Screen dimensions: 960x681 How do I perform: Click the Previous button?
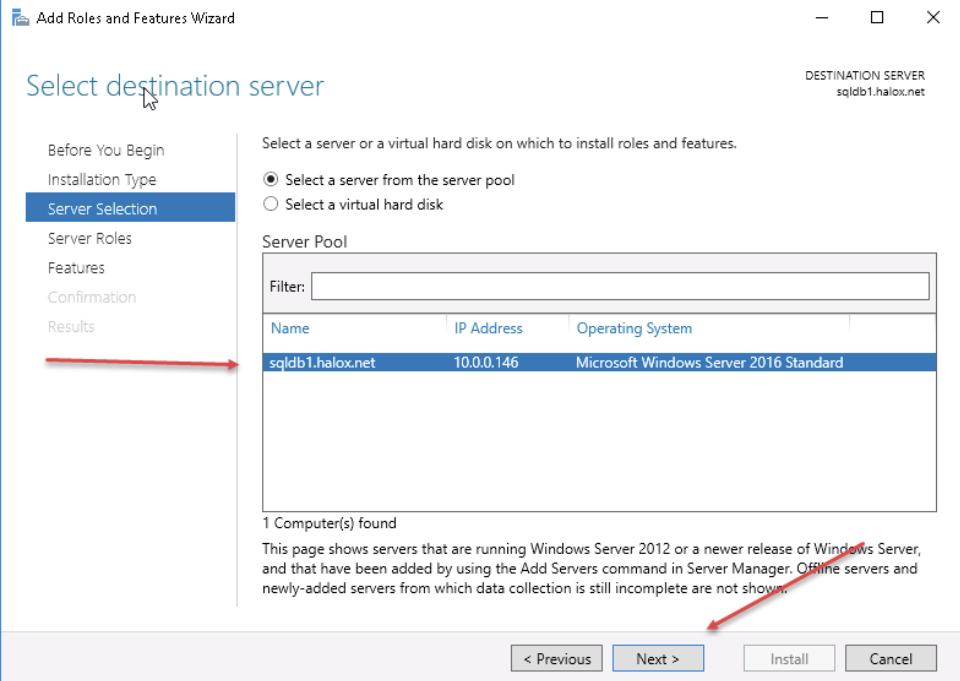557,658
